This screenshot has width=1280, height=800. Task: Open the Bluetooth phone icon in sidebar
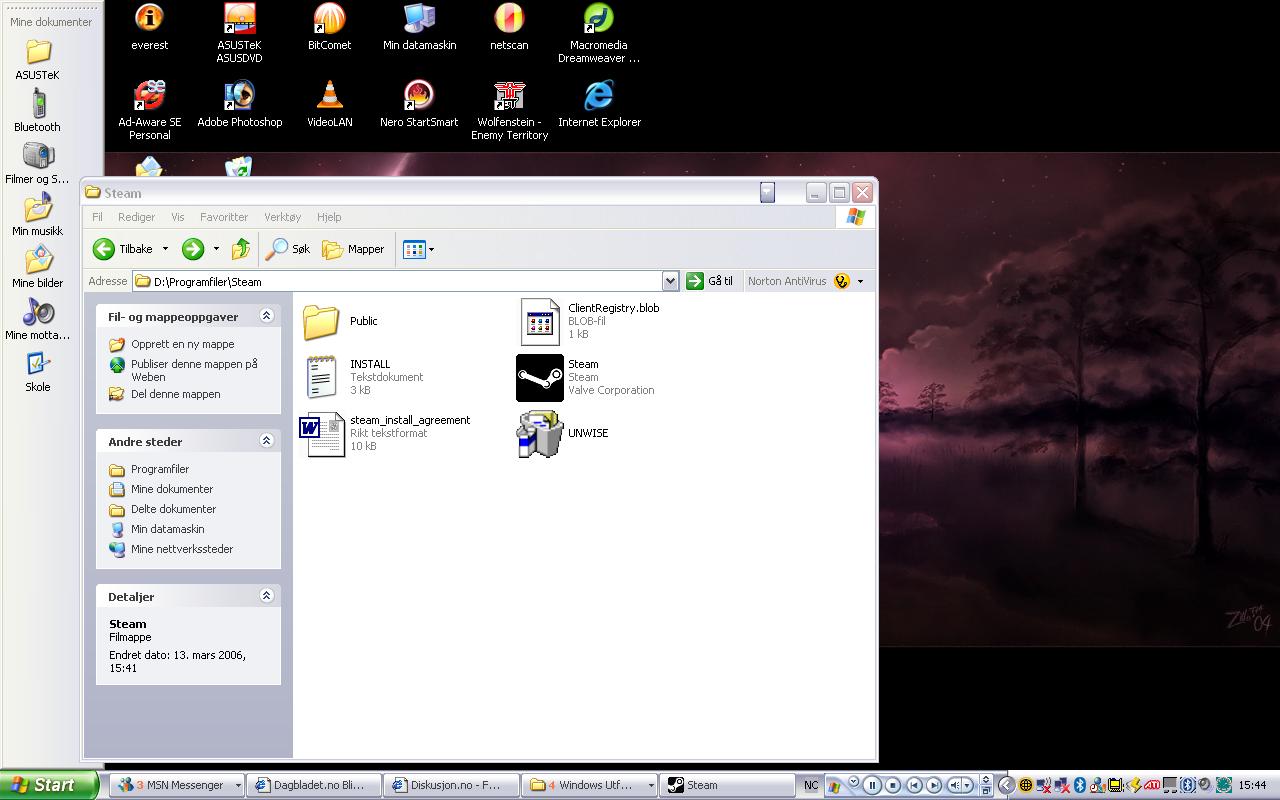pos(38,111)
